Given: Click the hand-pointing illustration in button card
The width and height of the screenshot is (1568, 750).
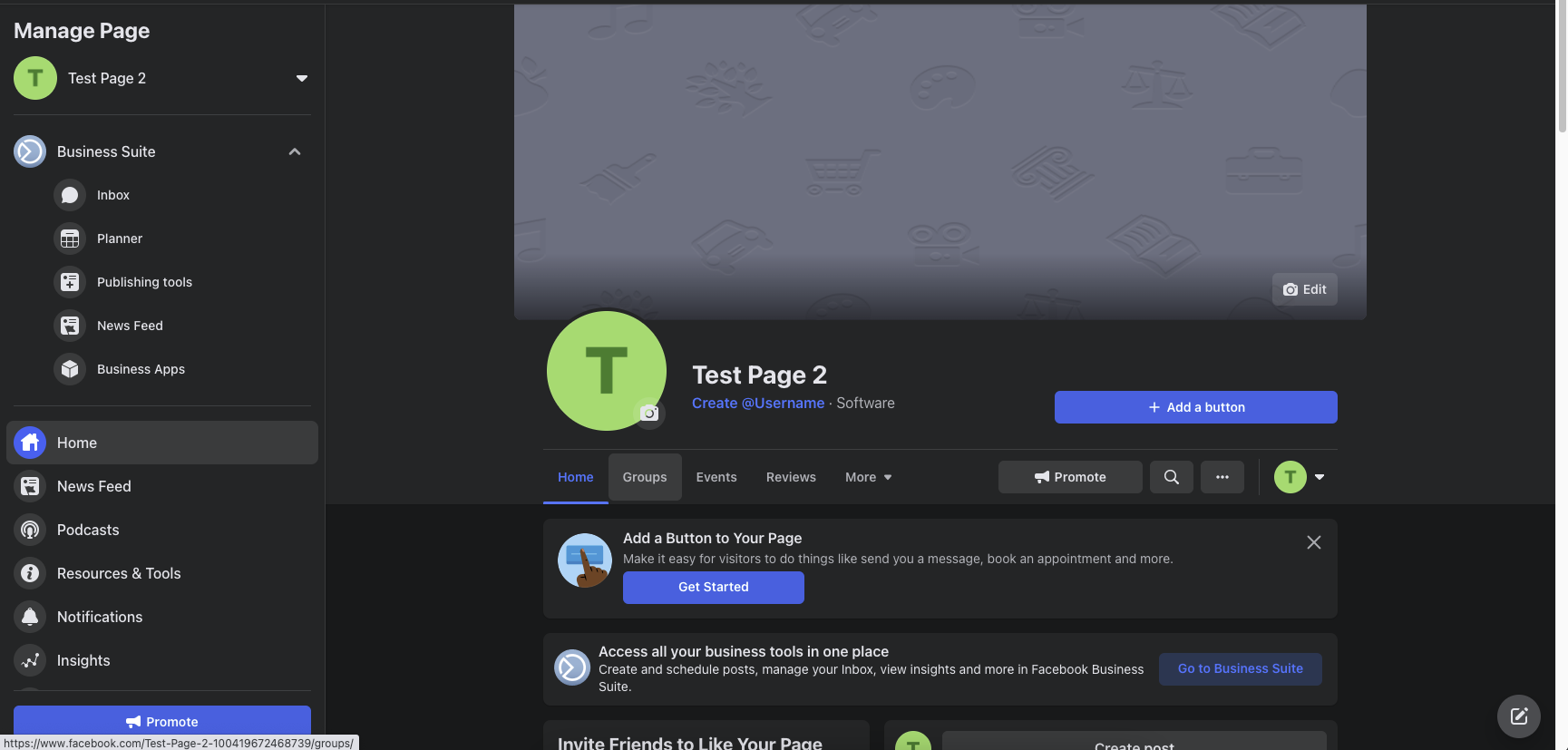Looking at the screenshot, I should pyautogui.click(x=585, y=560).
